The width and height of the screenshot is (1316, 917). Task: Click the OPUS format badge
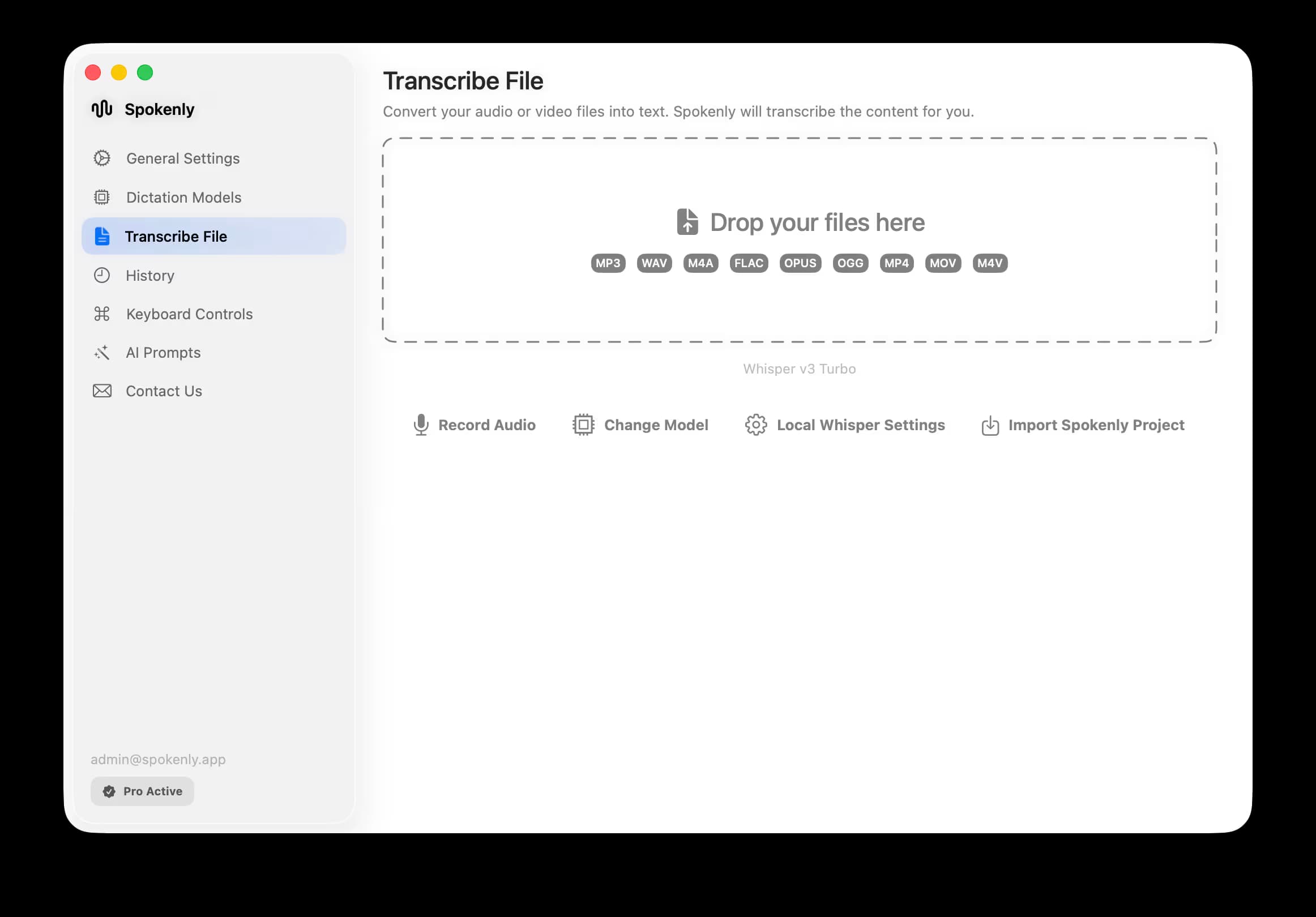pos(801,263)
